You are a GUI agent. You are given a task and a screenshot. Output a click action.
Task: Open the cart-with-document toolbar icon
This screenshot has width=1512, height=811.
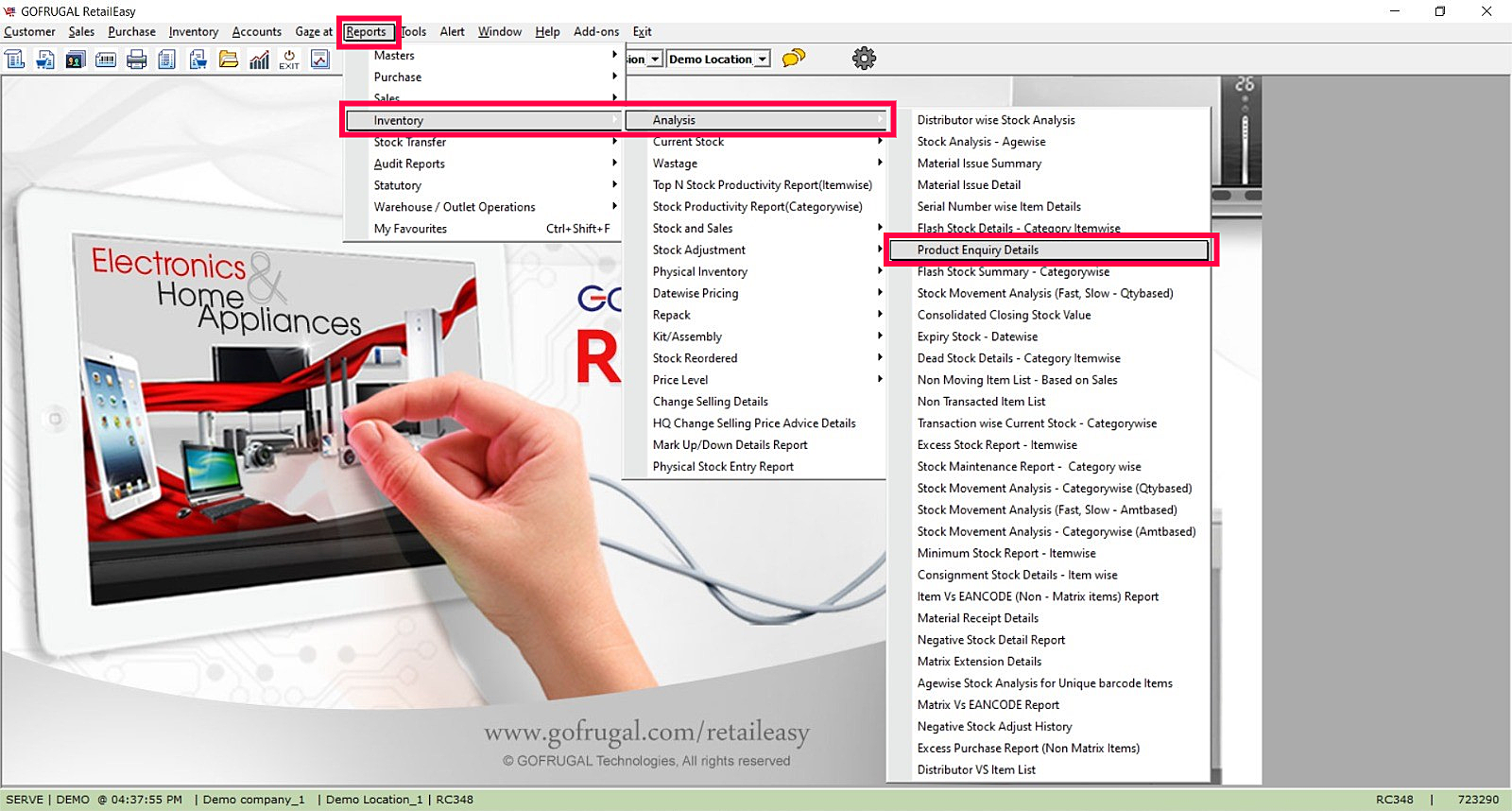click(45, 60)
